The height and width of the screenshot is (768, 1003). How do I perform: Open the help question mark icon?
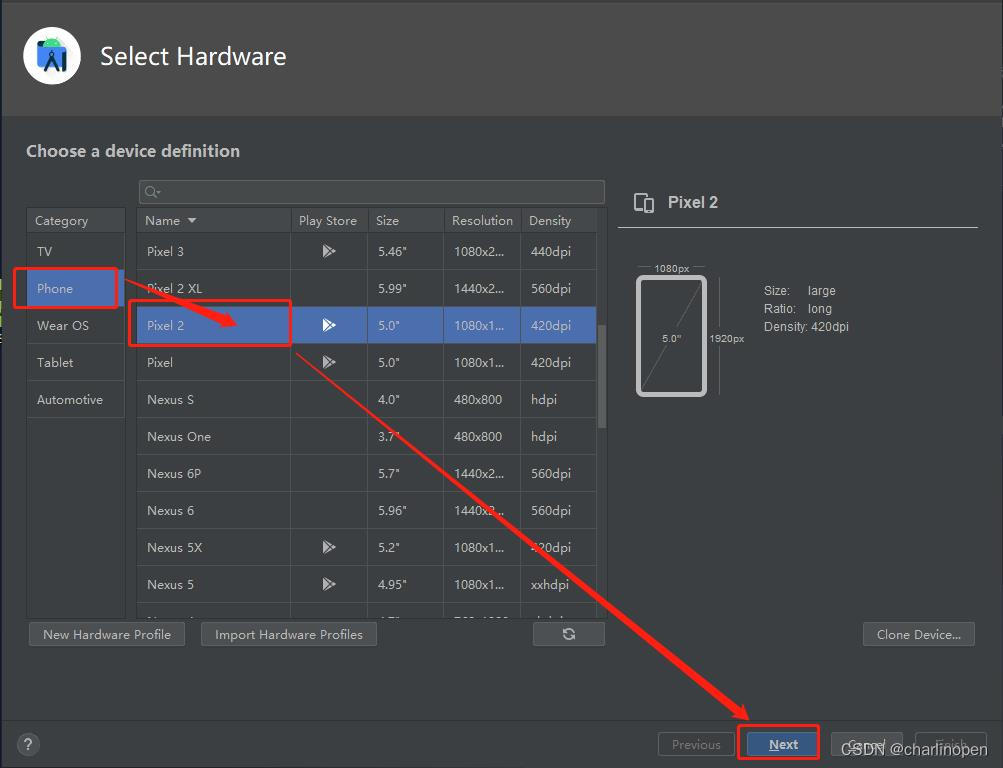click(x=28, y=744)
